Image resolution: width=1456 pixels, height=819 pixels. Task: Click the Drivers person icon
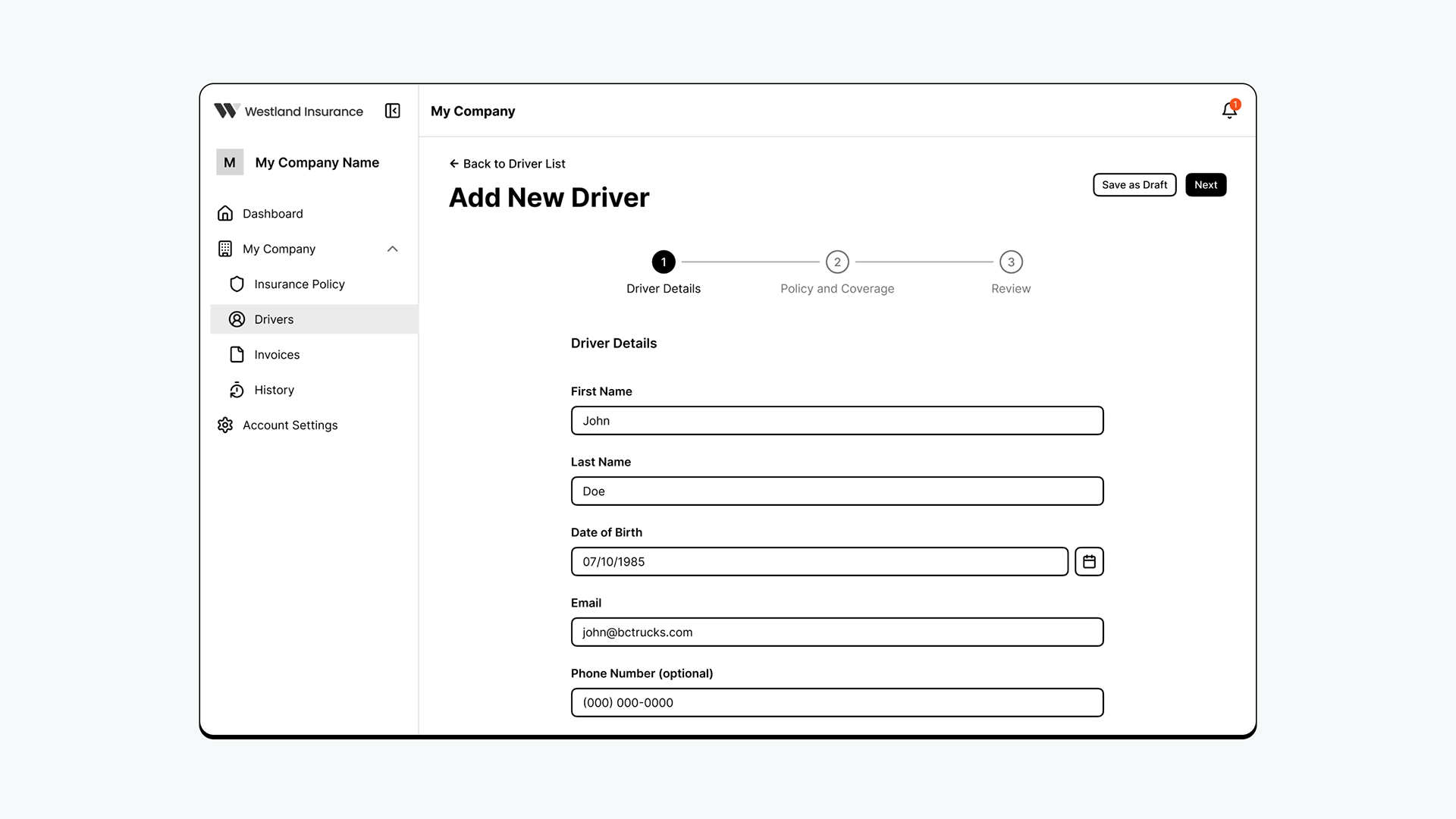pos(237,319)
